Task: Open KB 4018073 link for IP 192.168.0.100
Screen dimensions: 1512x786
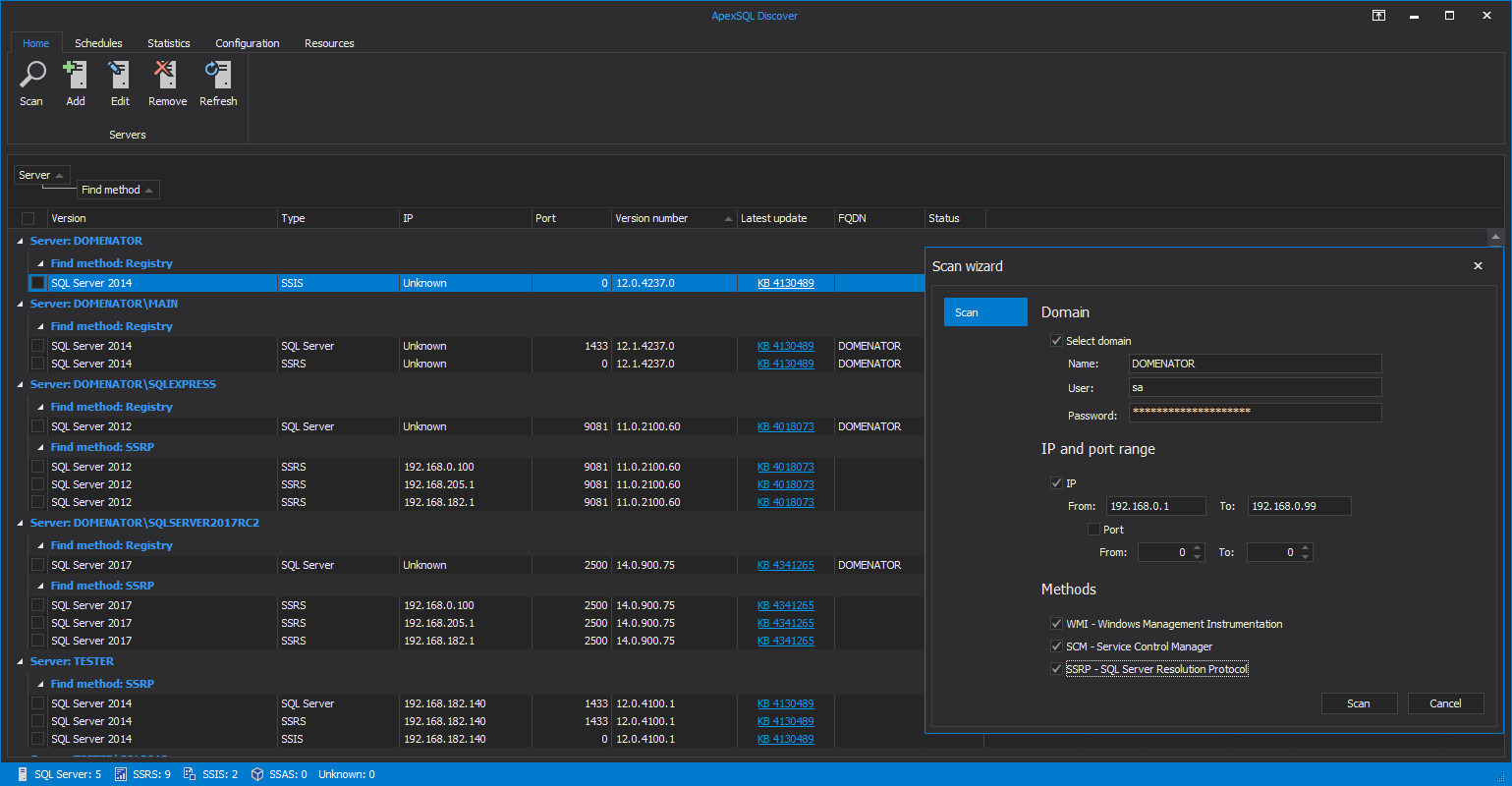Action: tap(785, 467)
